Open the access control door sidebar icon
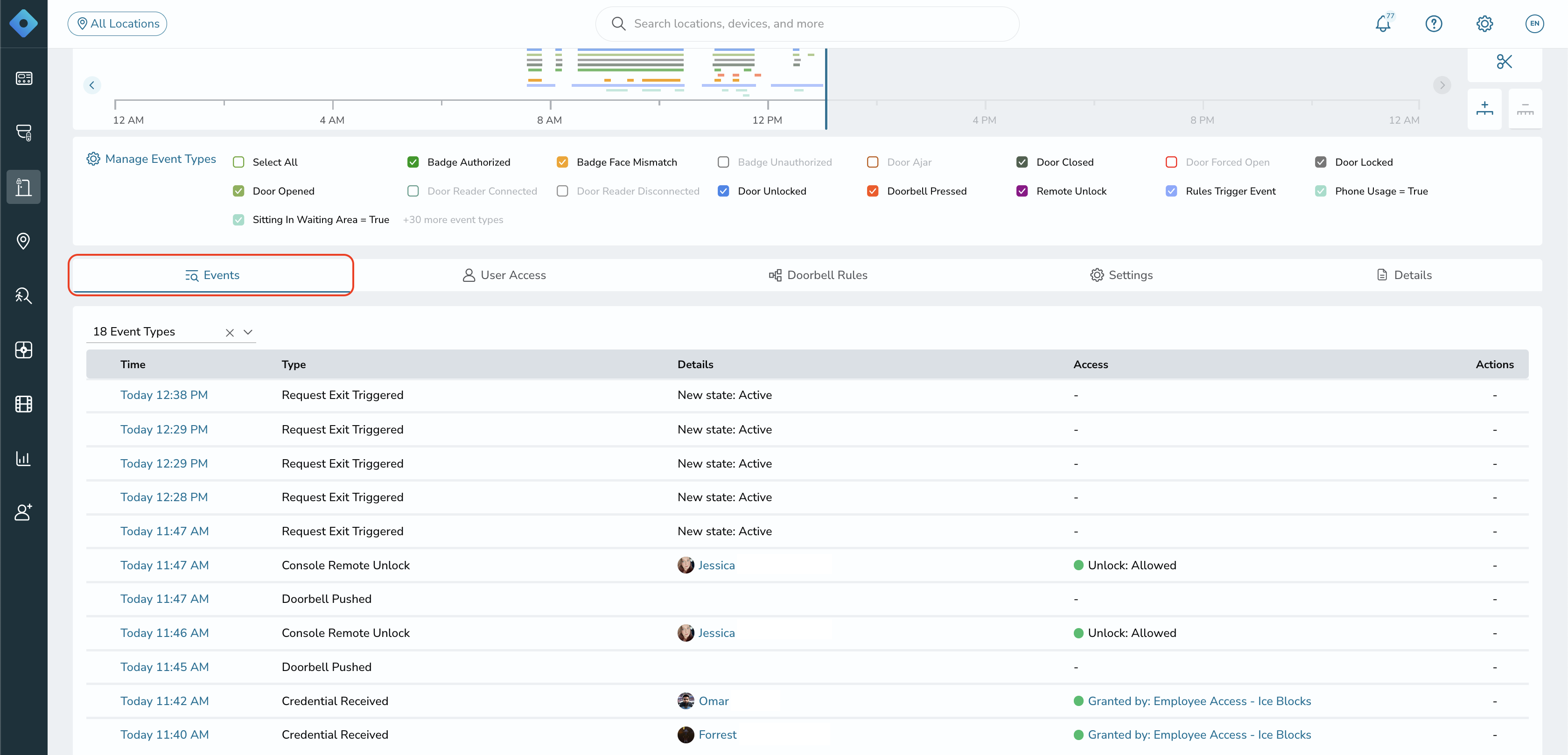The image size is (1568, 755). pyautogui.click(x=24, y=187)
